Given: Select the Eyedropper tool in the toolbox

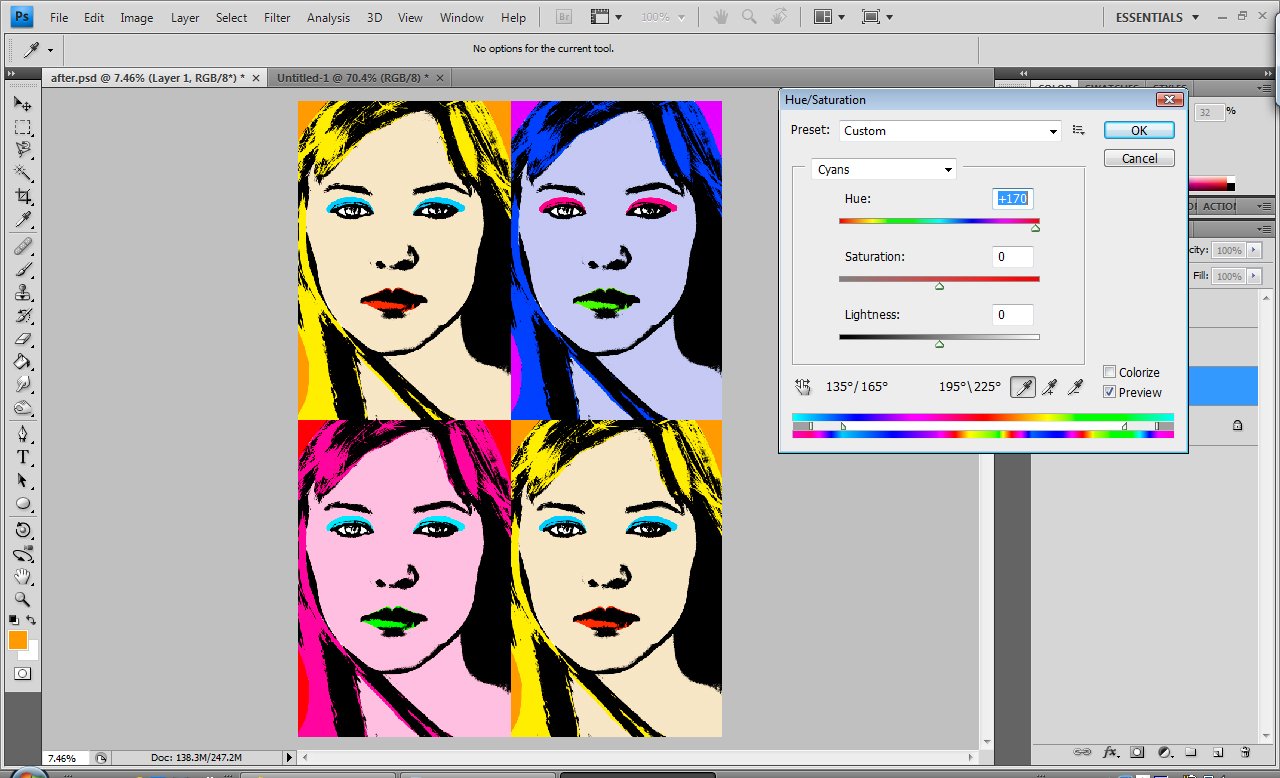Looking at the screenshot, I should pyautogui.click(x=22, y=219).
